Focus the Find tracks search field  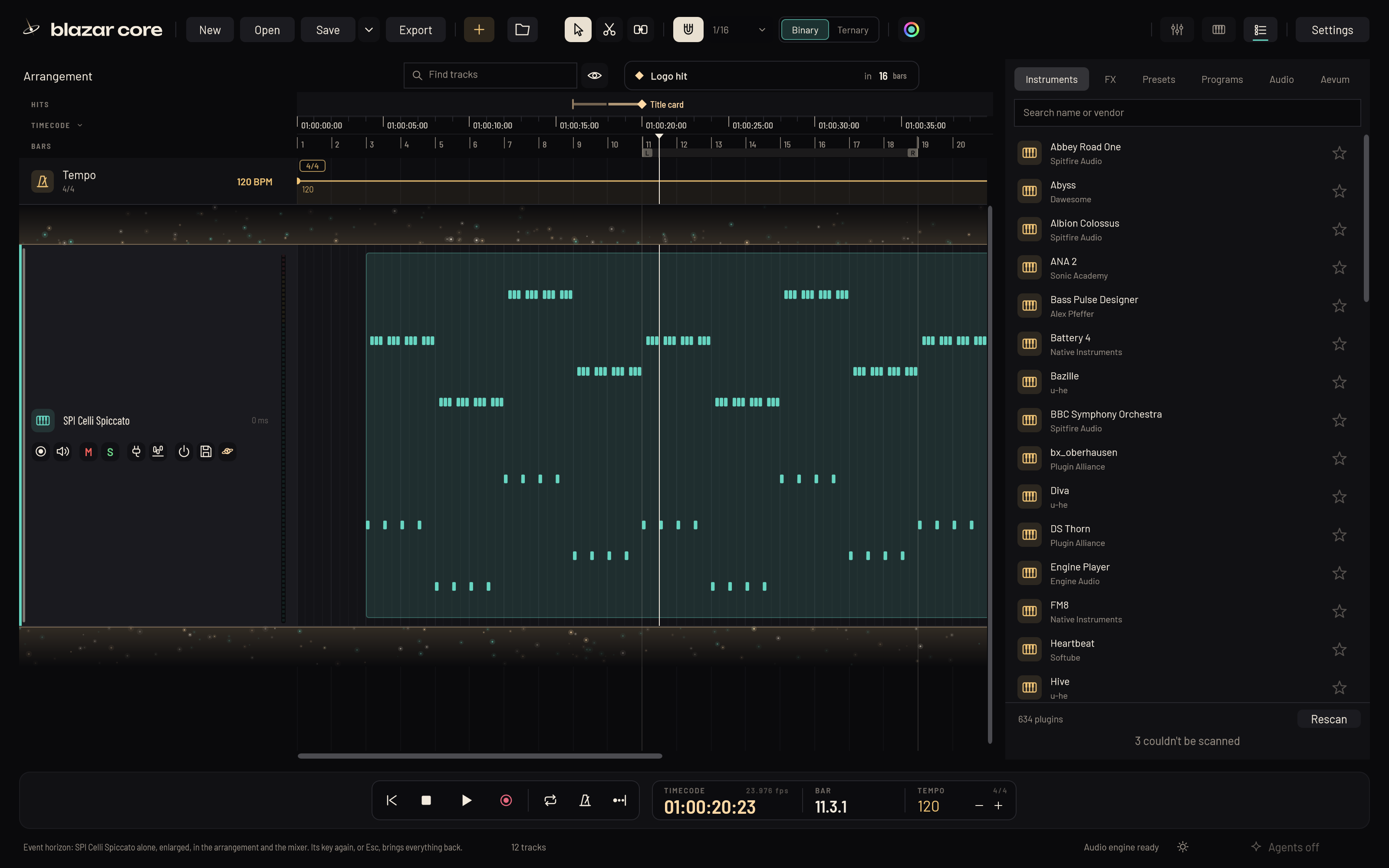point(490,75)
